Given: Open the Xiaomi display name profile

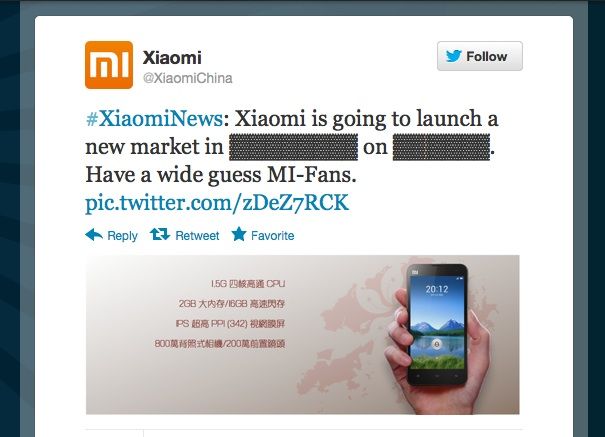Looking at the screenshot, I should click(172, 58).
